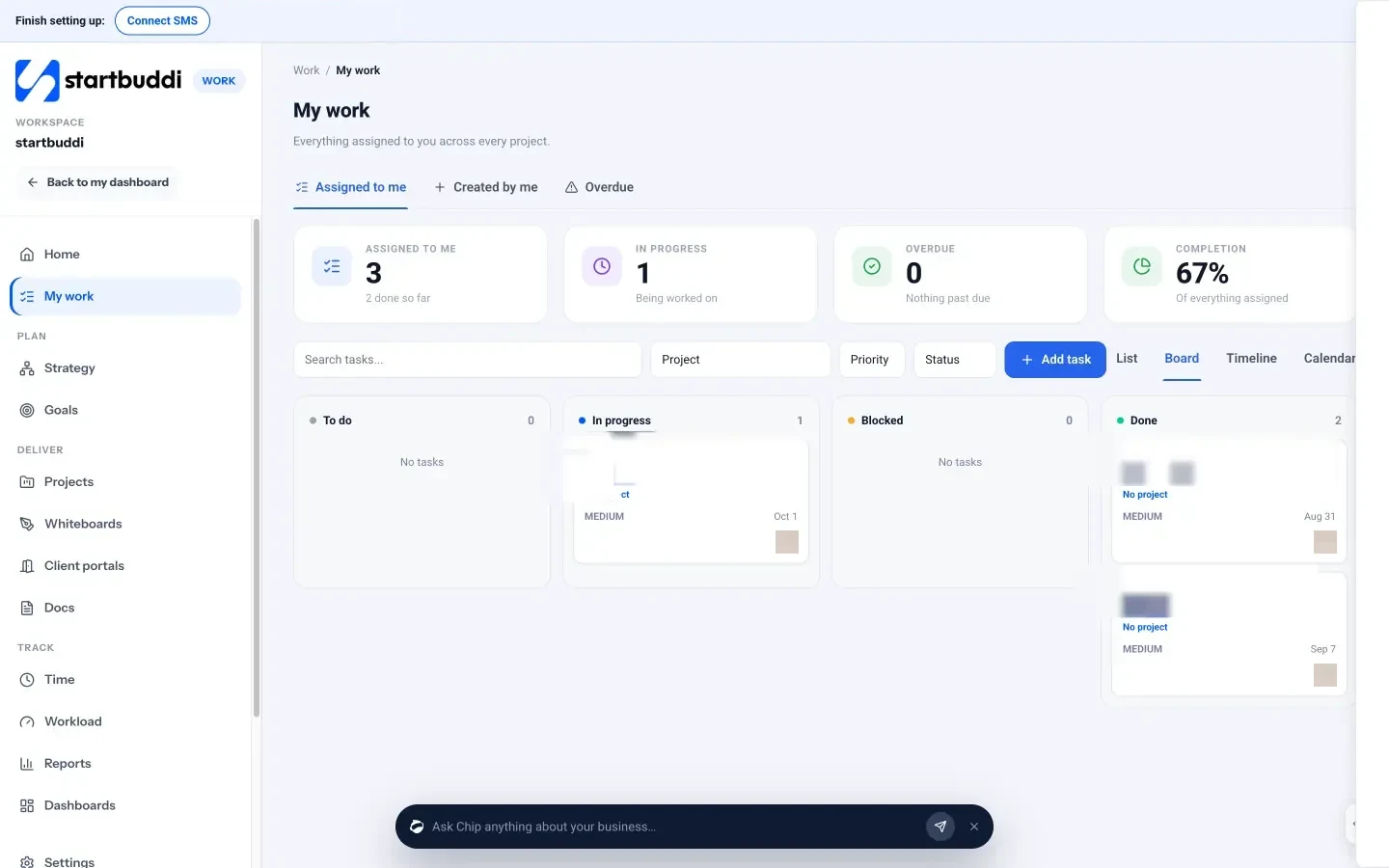This screenshot has width=1389, height=868.
Task: Open the Done task dated Aug 31
Action: [1229, 502]
